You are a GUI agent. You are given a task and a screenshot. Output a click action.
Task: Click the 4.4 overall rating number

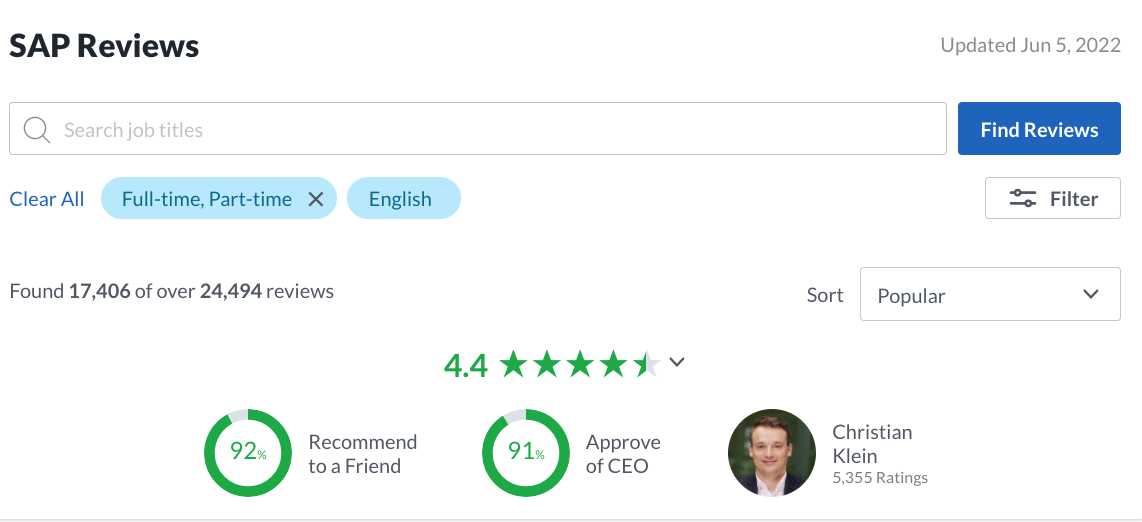click(x=465, y=365)
